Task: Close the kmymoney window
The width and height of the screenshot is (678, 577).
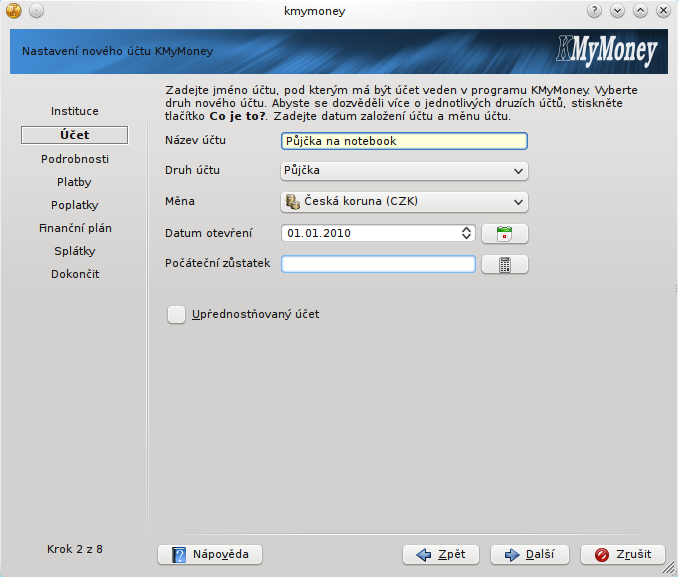Action: click(x=663, y=10)
